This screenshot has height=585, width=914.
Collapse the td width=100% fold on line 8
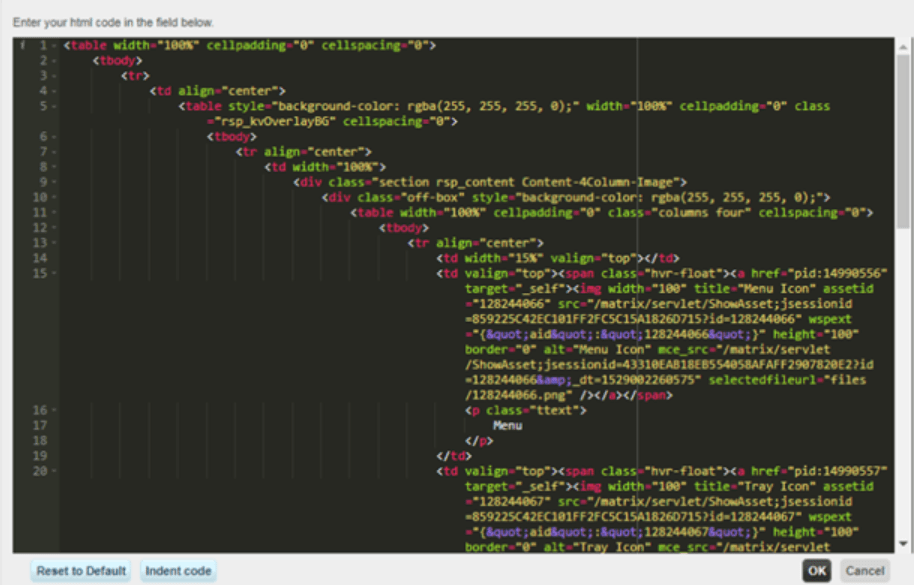54,166
